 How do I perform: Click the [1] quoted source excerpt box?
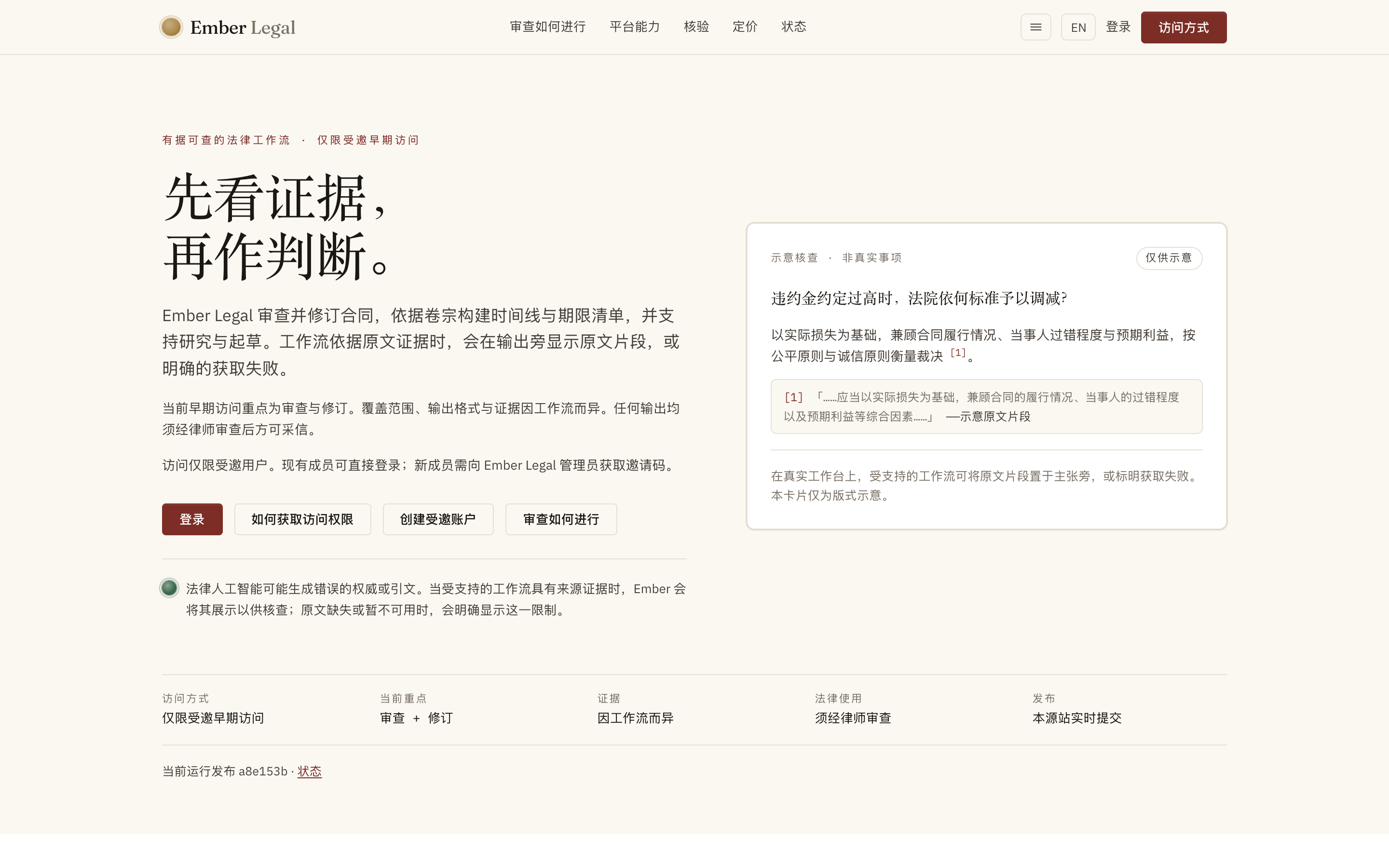point(986,407)
